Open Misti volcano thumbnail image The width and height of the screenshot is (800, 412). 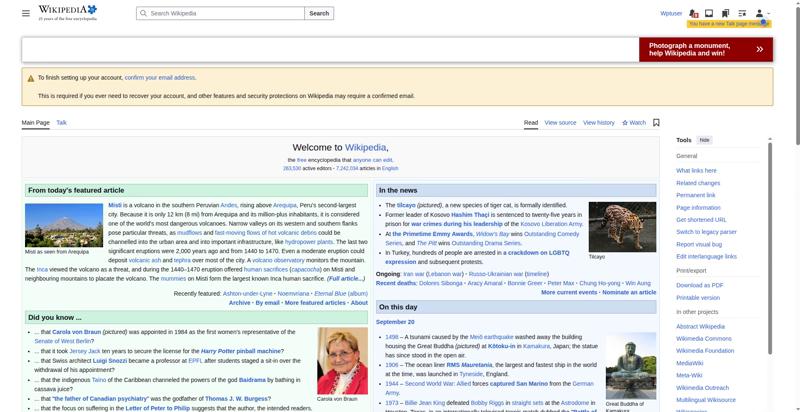64,225
